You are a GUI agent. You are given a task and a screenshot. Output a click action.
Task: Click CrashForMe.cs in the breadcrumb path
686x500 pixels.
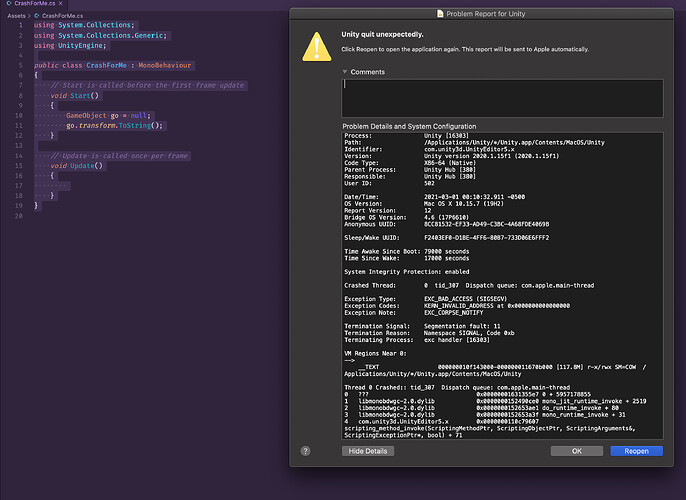pos(62,16)
